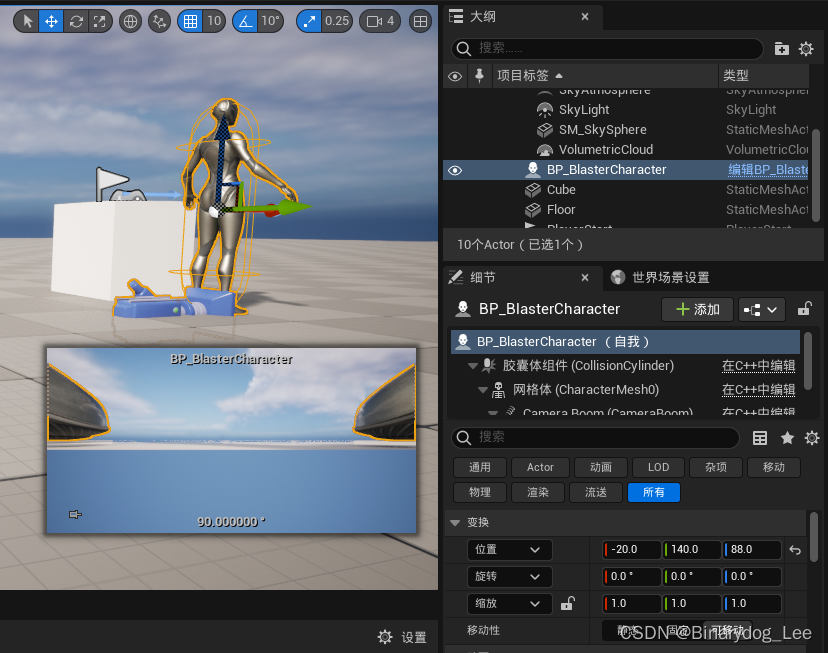This screenshot has width=828, height=653.
Task: Open viewport layout options icon
Action: click(x=420, y=21)
